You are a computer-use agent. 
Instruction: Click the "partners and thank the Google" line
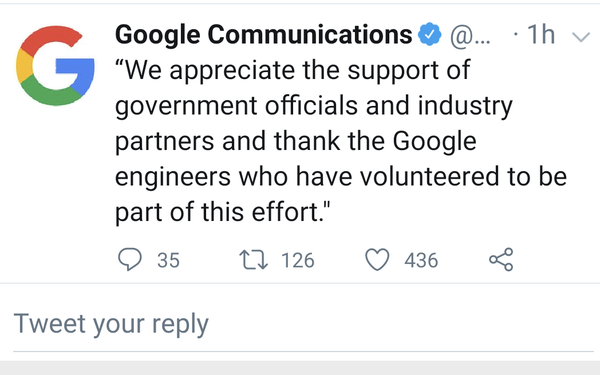(x=296, y=142)
